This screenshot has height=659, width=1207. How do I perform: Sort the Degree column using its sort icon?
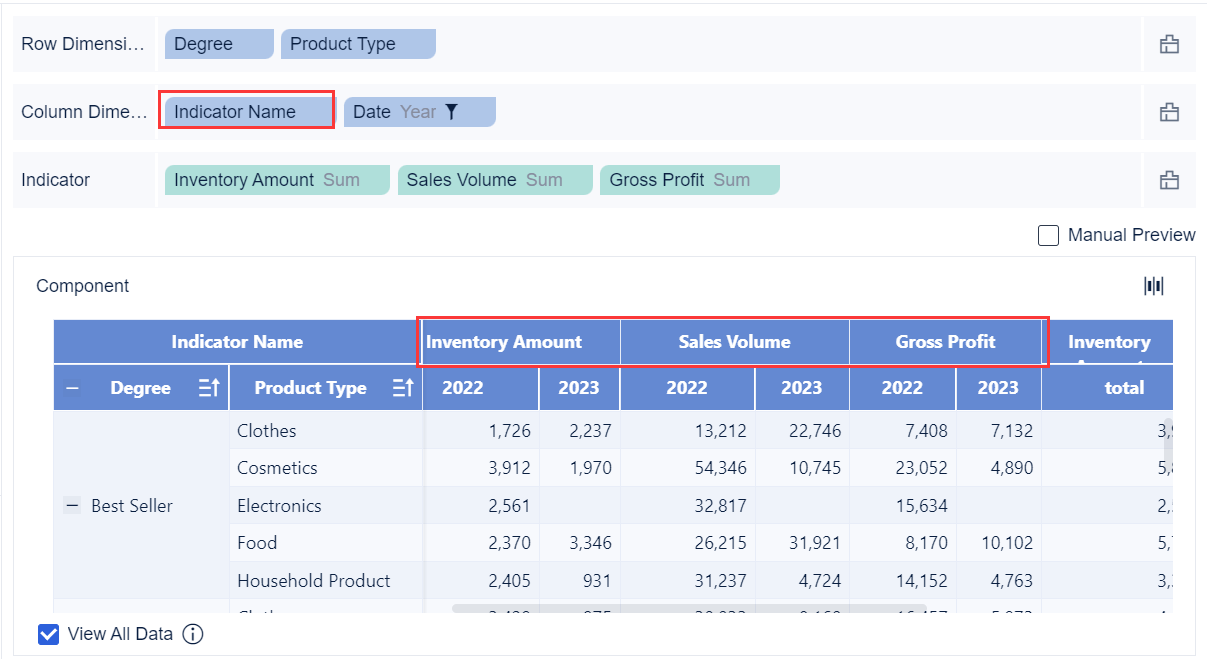209,388
